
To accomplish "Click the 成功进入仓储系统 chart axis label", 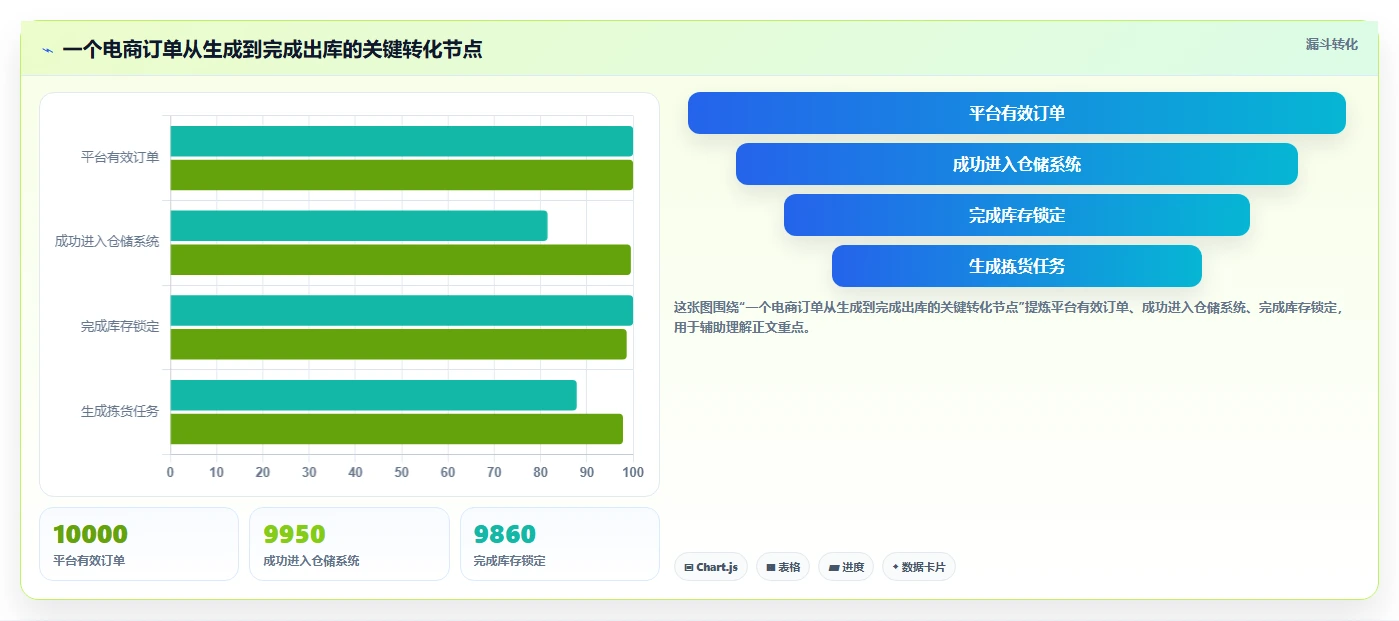I will click(107, 242).
